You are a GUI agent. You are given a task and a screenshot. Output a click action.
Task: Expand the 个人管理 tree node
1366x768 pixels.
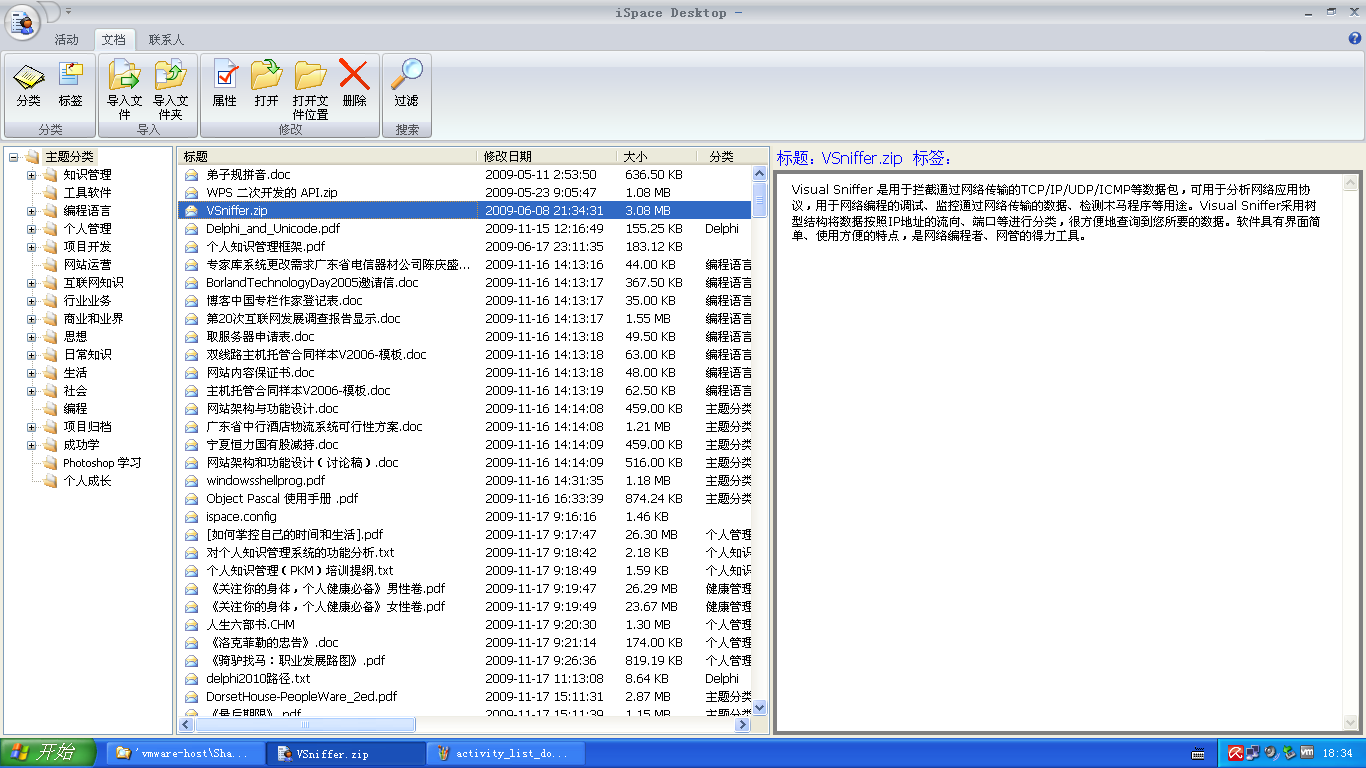pyautogui.click(x=32, y=229)
